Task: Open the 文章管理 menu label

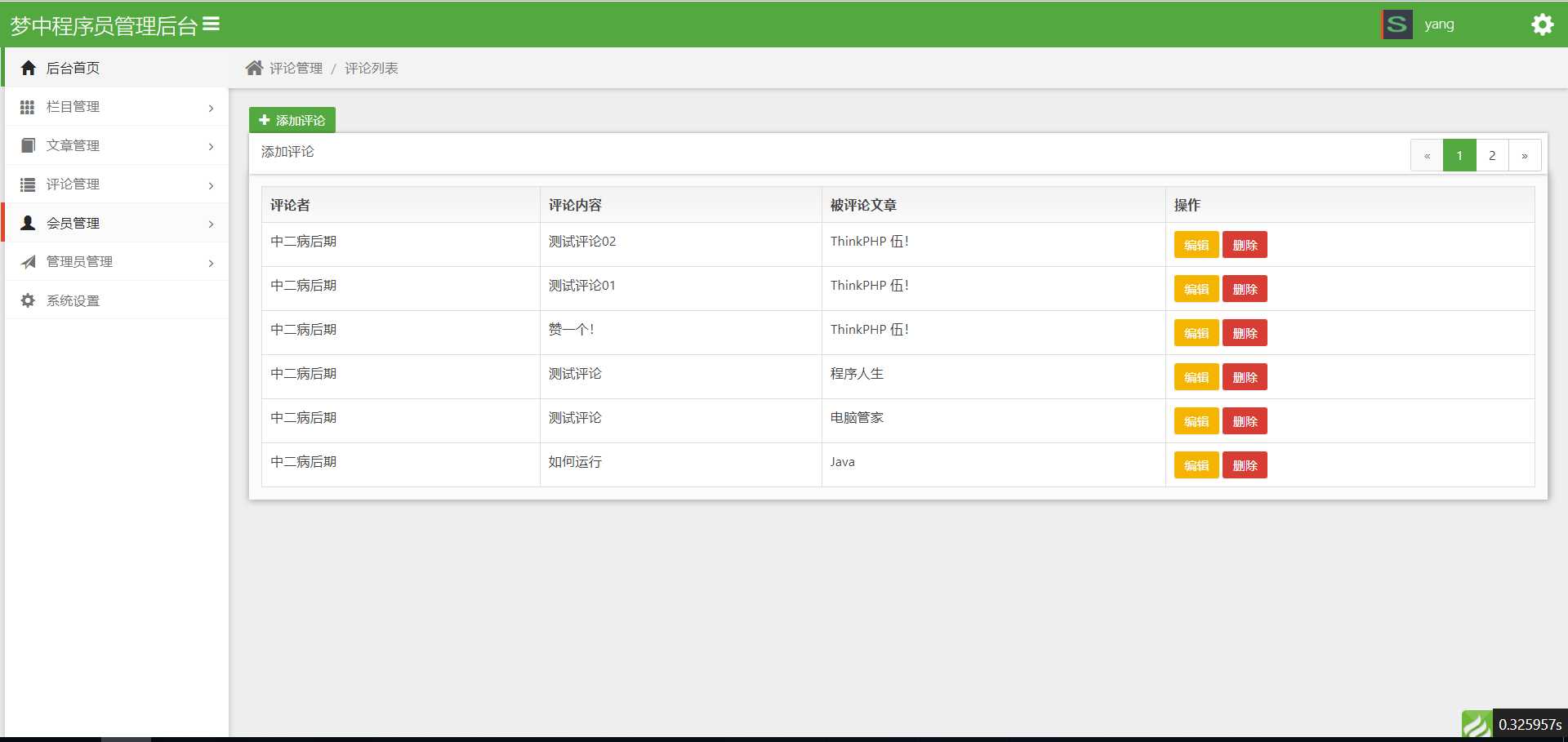Action: point(73,145)
